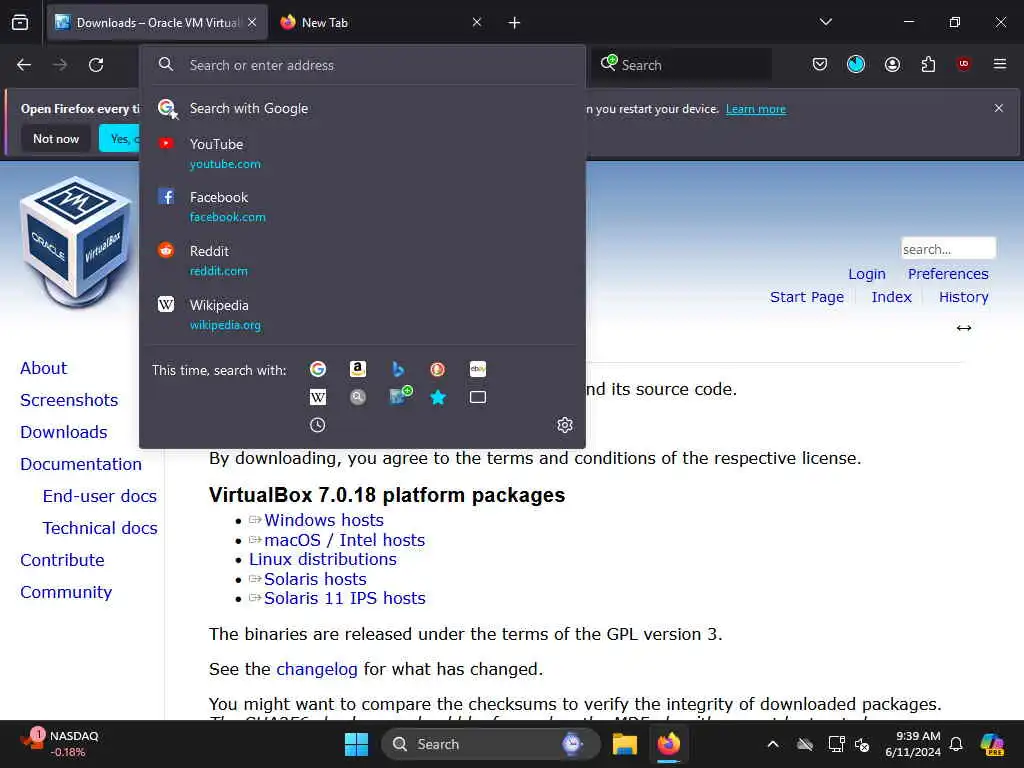
Task: Open the Community sidebar link
Action: [x=66, y=592]
